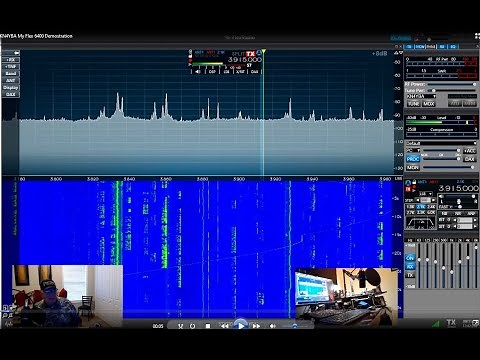Viewport: 480px width, 360px height.
Task: Open the ANT menu
Action: (x=11, y=81)
